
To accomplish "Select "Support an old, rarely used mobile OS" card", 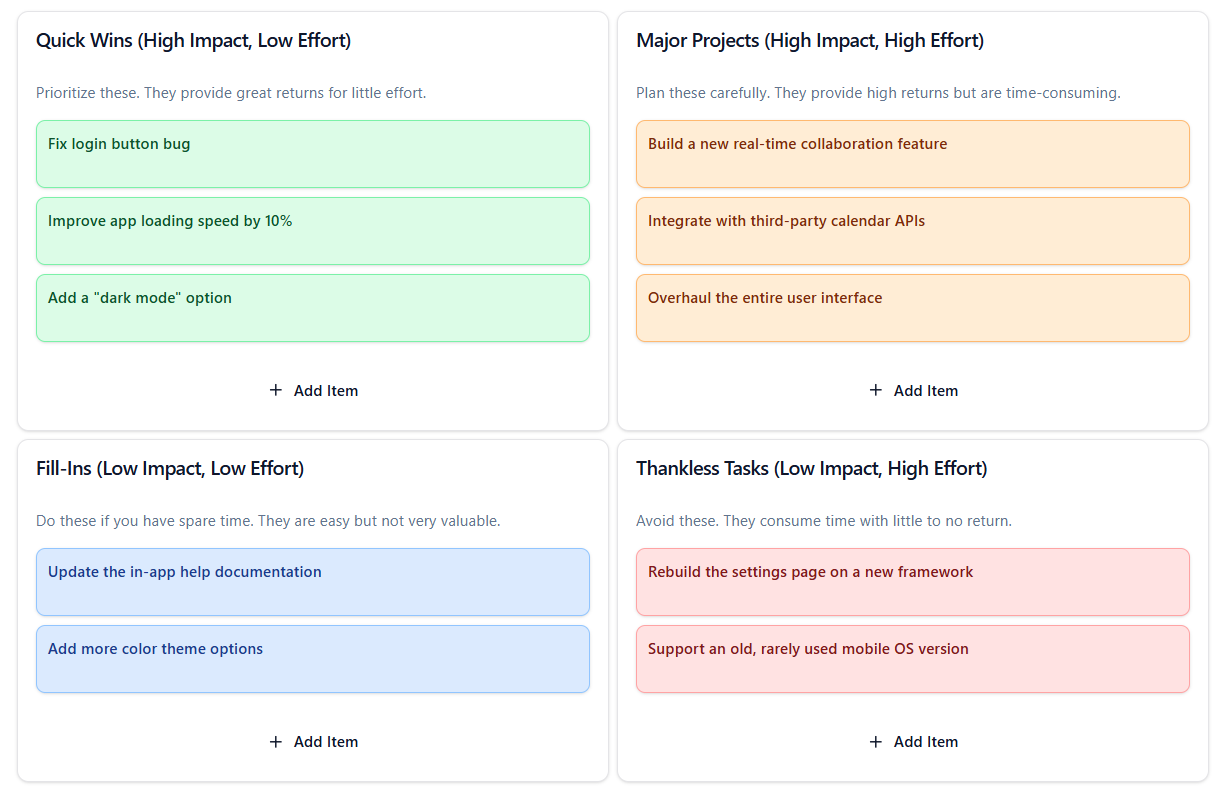I will pyautogui.click(x=913, y=659).
